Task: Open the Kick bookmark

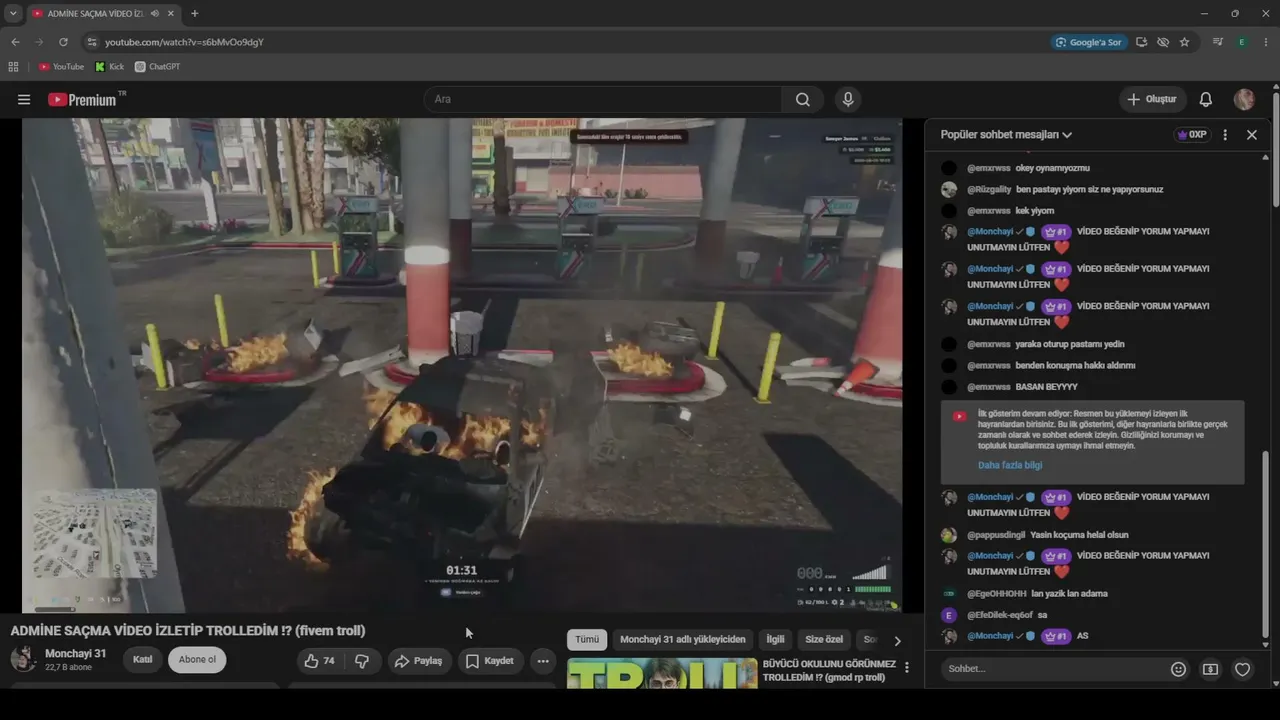Action: click(110, 67)
